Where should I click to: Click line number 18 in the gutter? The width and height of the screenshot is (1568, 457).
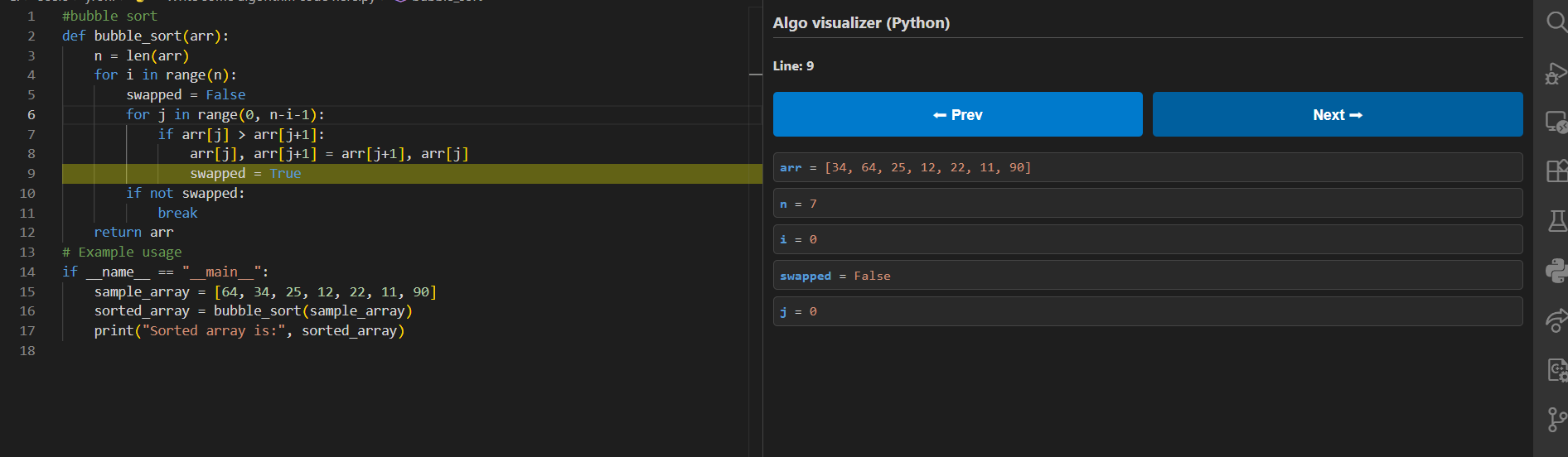coord(27,350)
